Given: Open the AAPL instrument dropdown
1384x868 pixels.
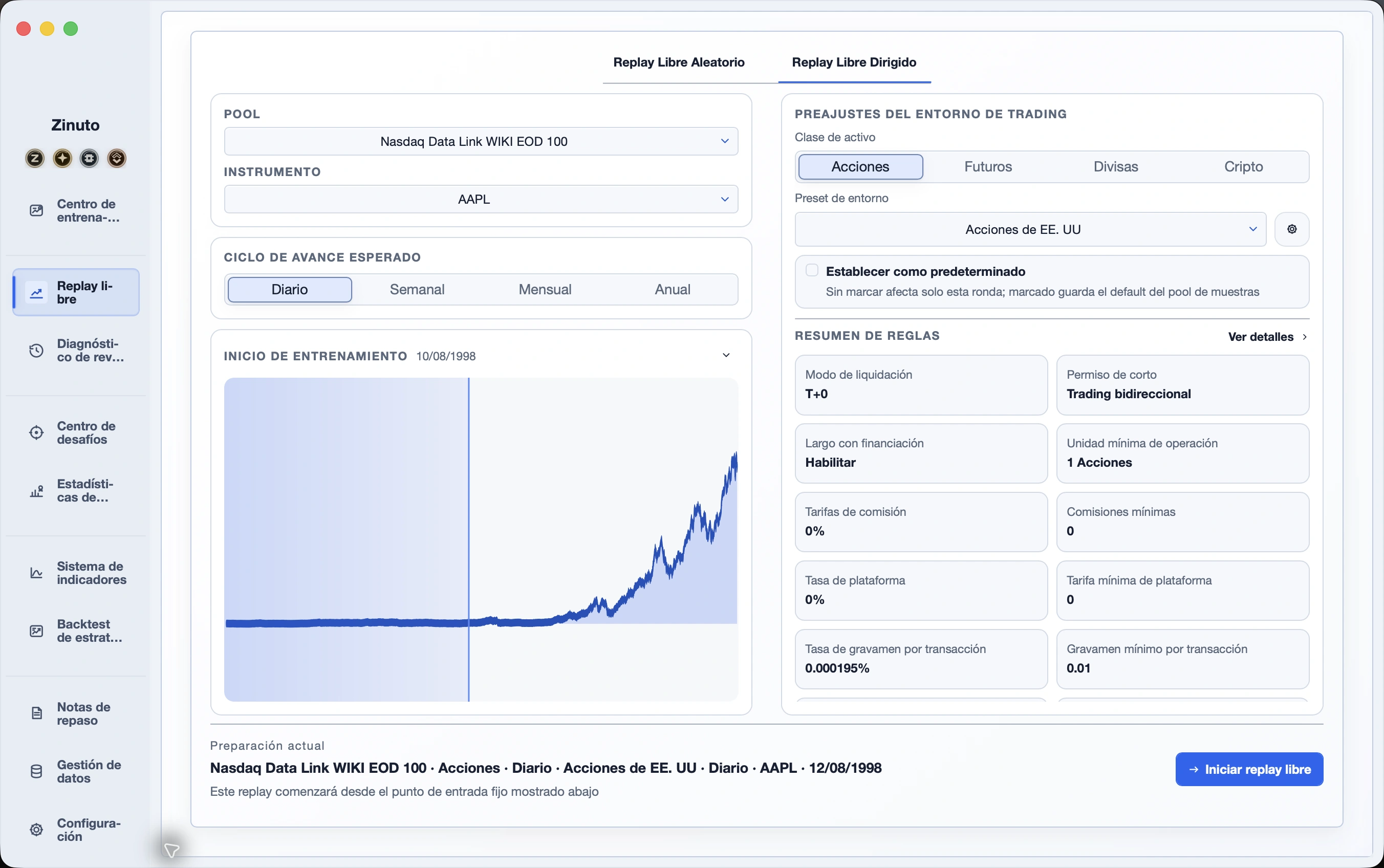Looking at the screenshot, I should tap(481, 199).
